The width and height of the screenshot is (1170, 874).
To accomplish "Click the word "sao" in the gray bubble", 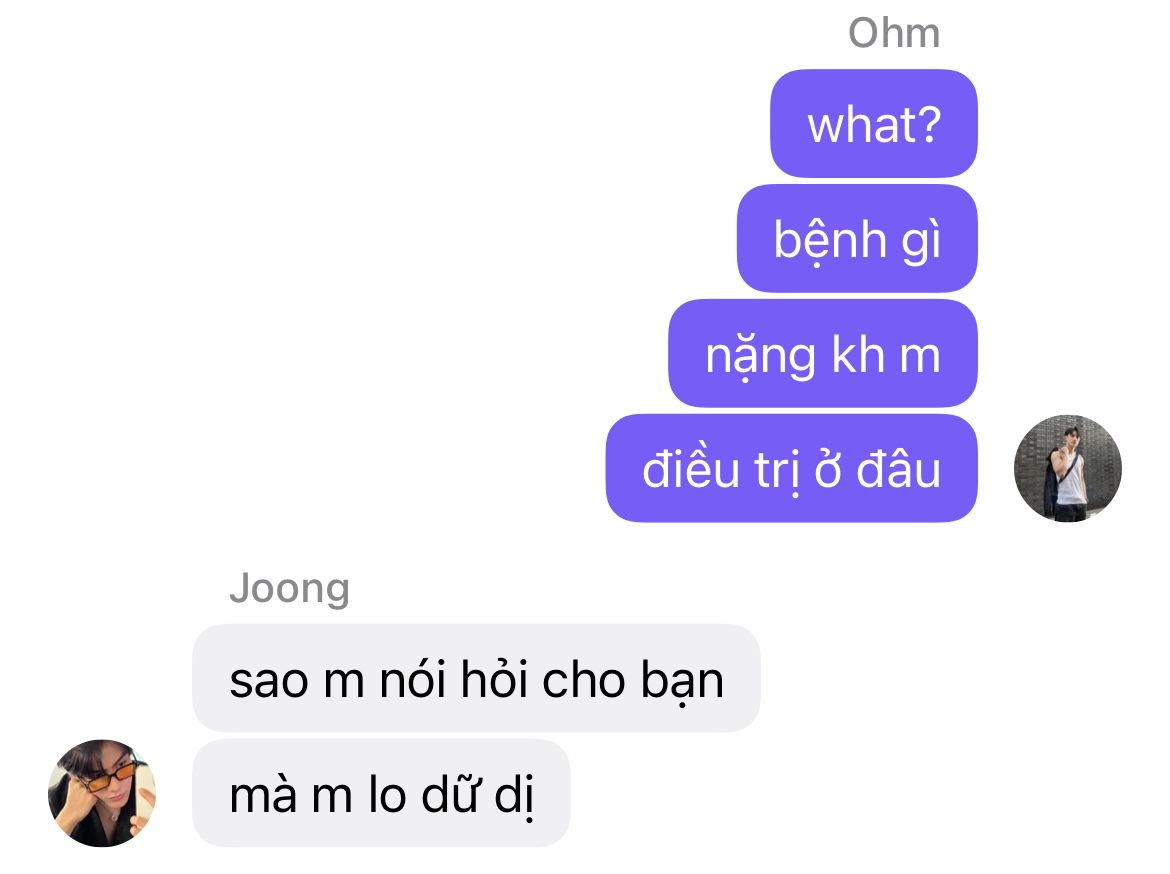I will [x=269, y=682].
